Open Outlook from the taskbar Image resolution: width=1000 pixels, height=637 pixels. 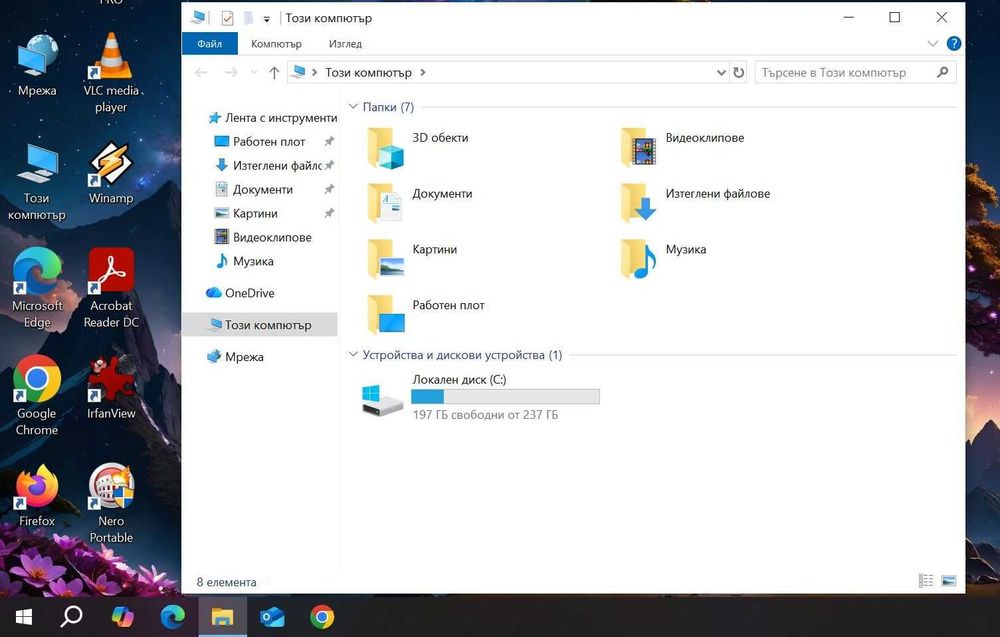(x=272, y=617)
